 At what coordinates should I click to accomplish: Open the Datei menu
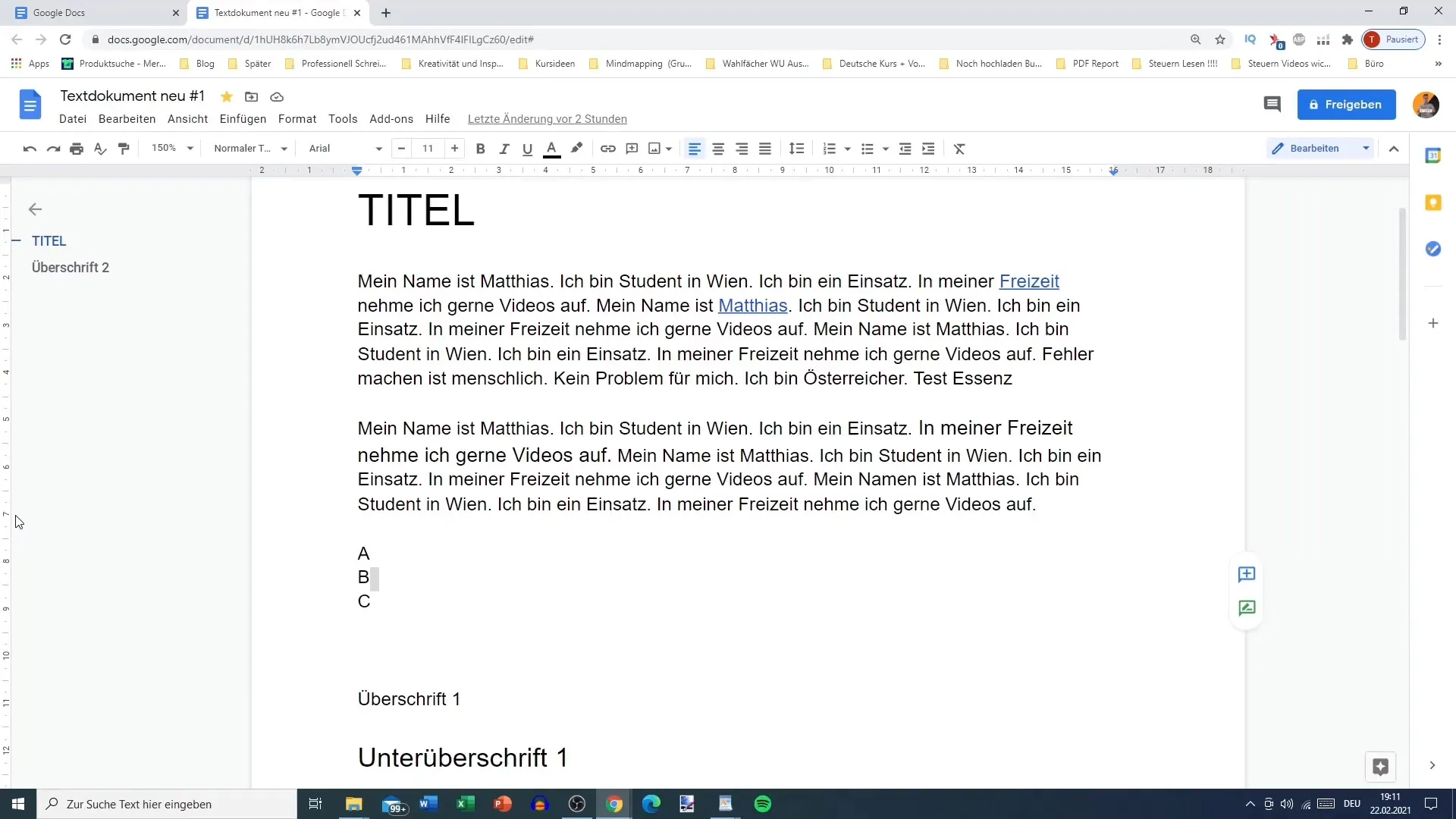click(72, 118)
